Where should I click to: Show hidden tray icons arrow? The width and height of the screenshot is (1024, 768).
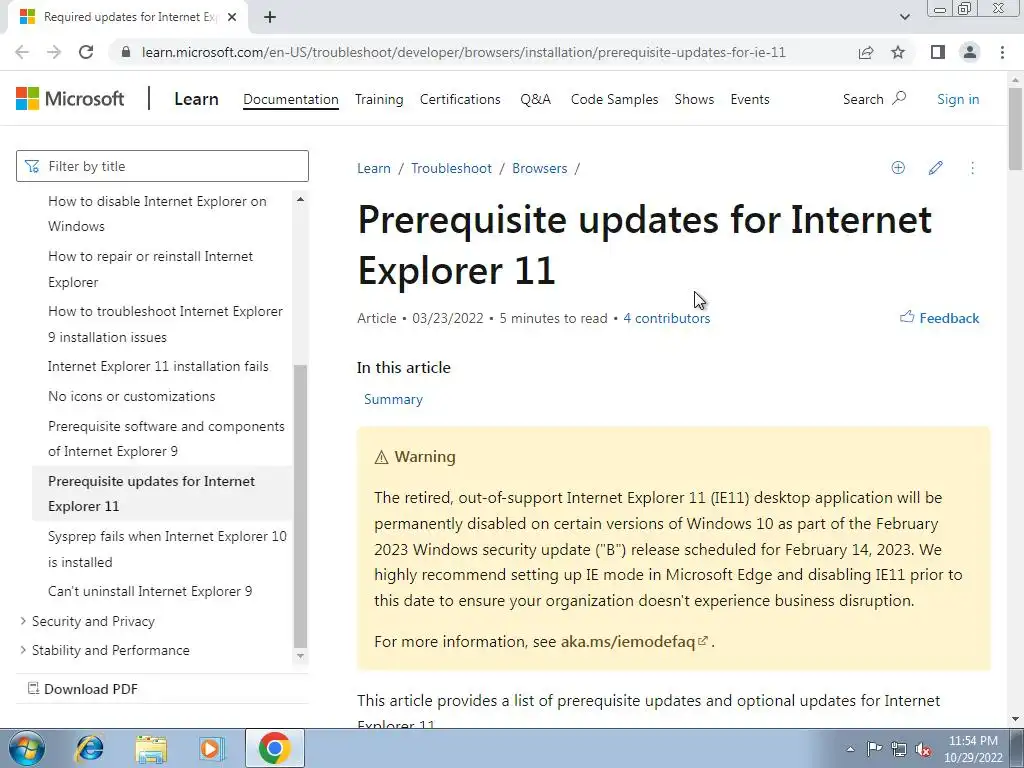click(850, 749)
